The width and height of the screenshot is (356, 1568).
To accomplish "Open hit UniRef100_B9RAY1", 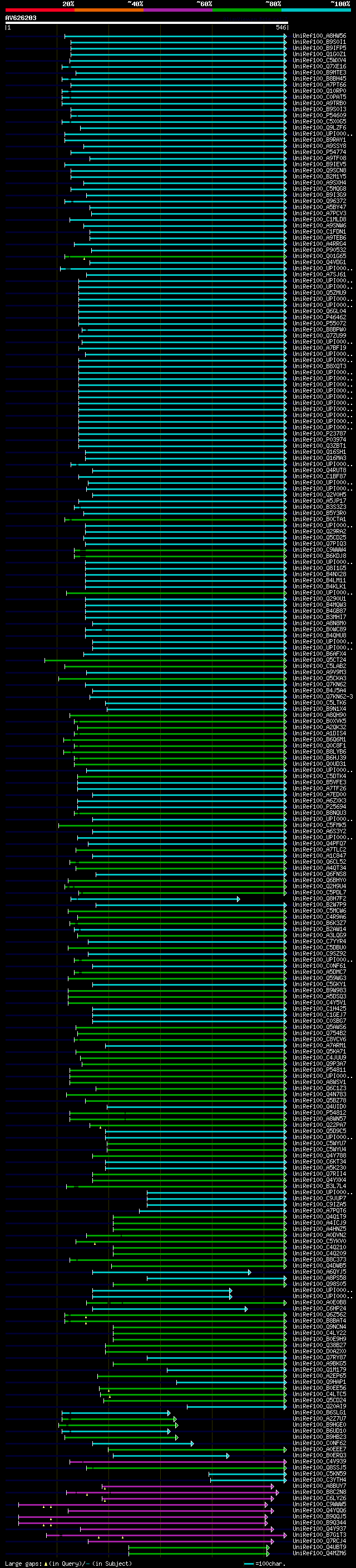I will point(319,140).
